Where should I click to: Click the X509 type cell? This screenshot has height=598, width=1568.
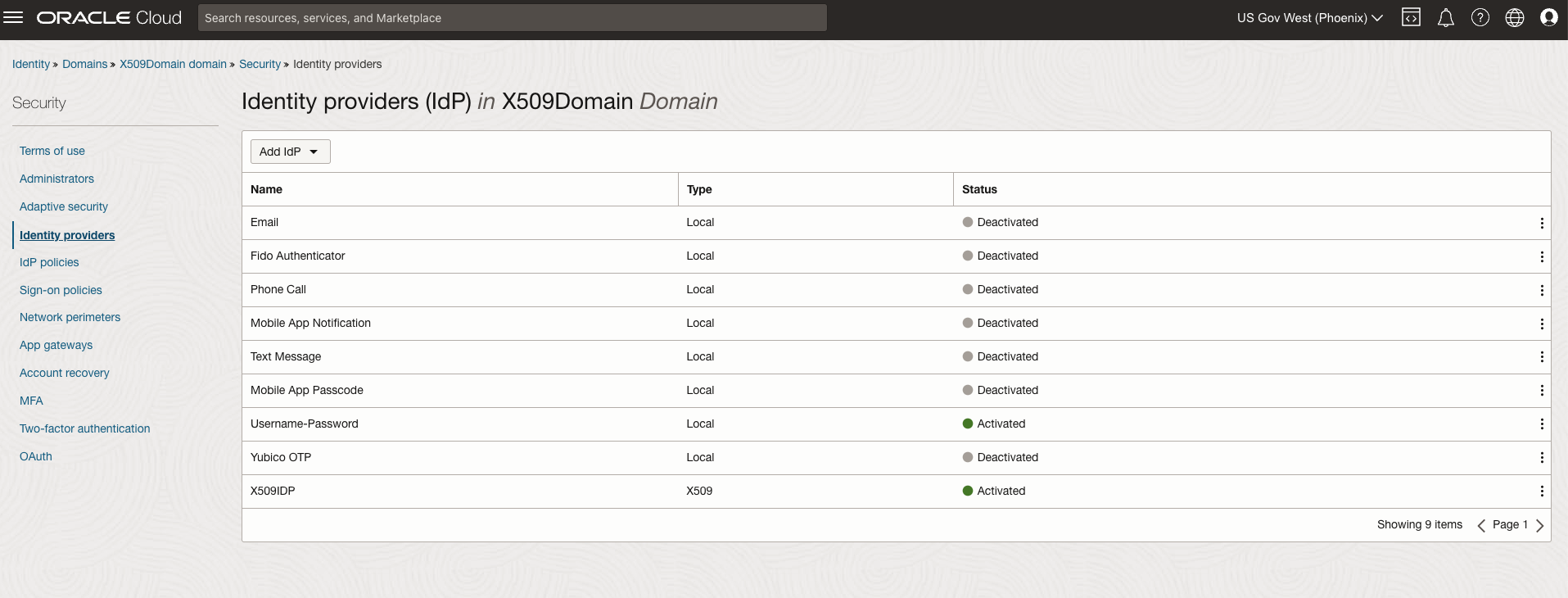tap(699, 491)
